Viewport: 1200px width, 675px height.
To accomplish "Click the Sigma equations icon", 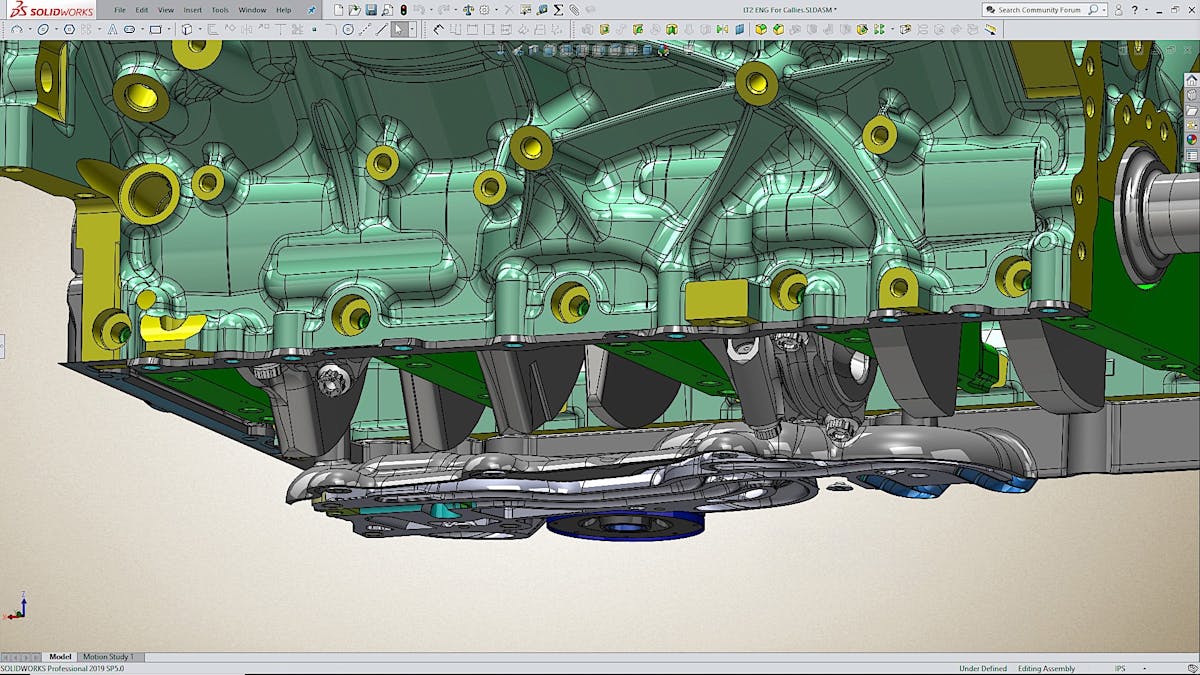I will tap(558, 10).
